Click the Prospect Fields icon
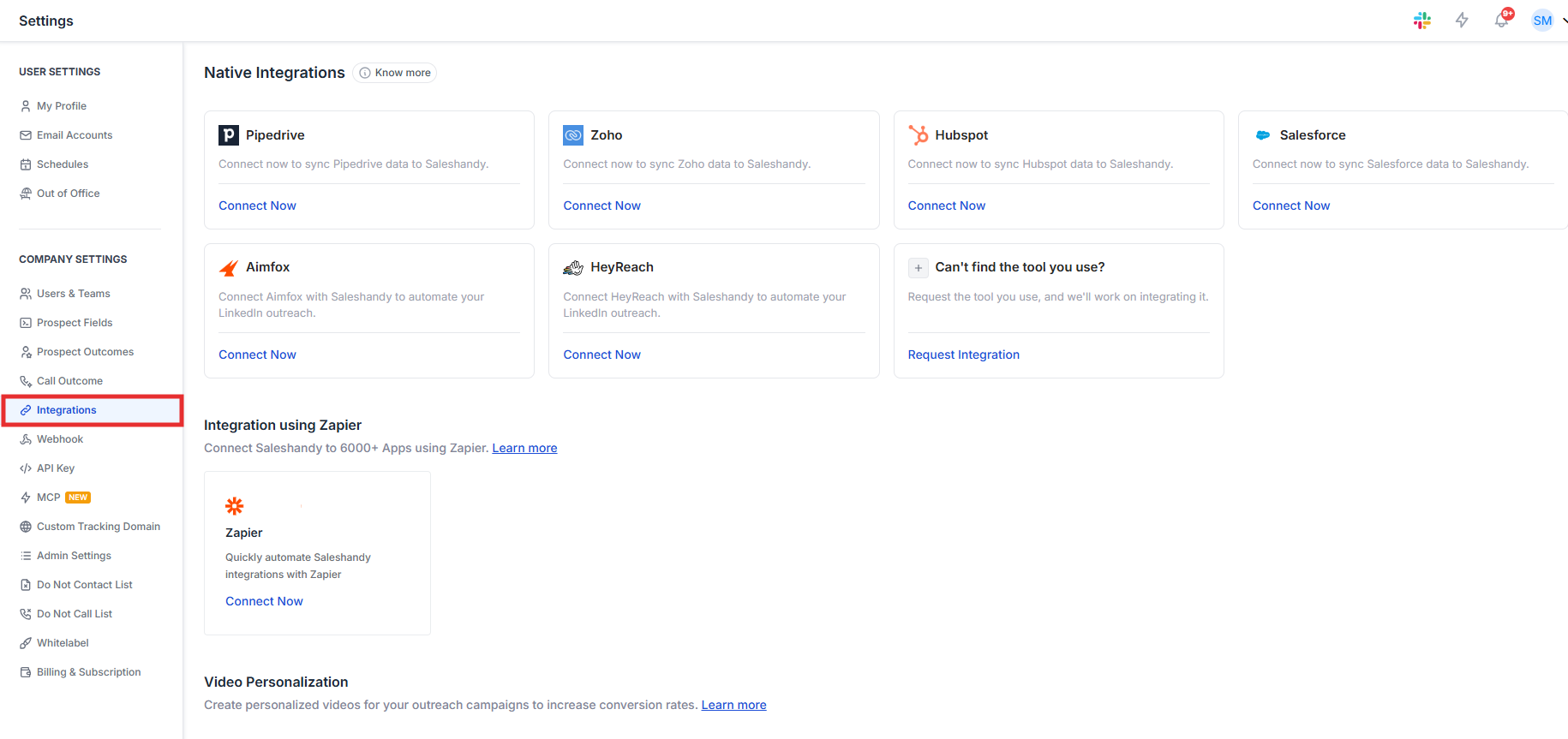This screenshot has height=739, width=1568. pos(26,323)
